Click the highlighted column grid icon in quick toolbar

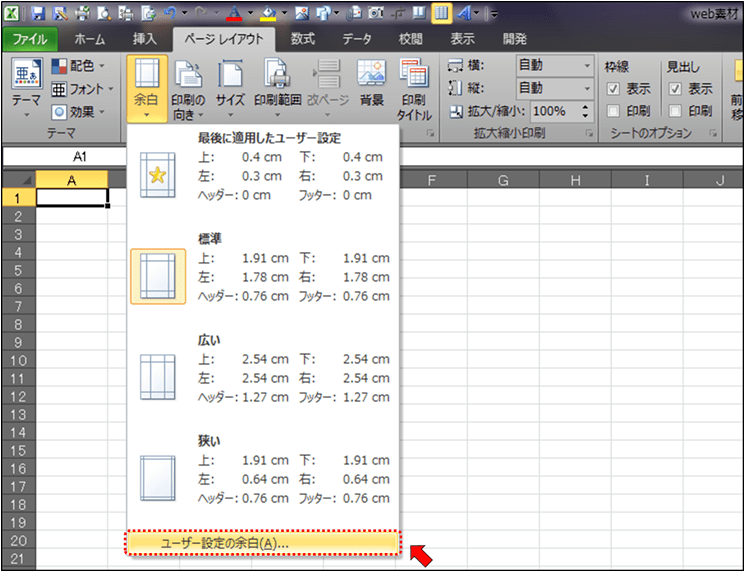point(441,13)
